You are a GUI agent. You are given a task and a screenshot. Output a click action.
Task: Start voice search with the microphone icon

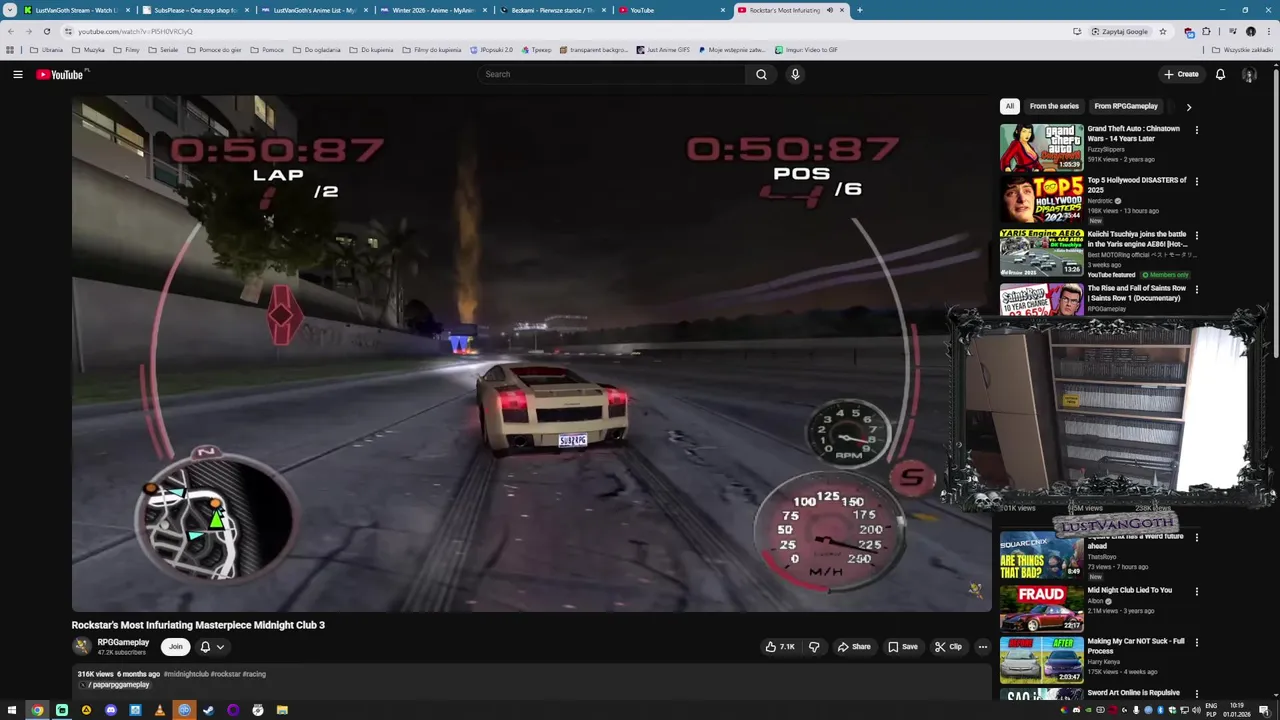[x=795, y=74]
